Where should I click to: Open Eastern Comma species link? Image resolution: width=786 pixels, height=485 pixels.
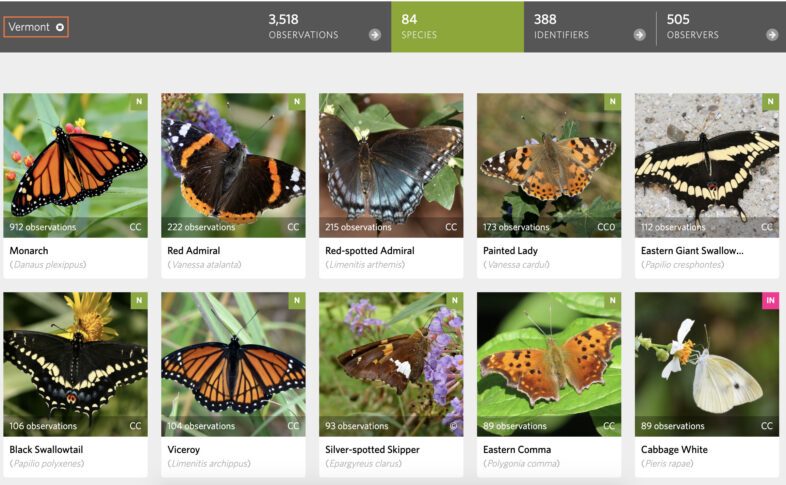pos(517,449)
